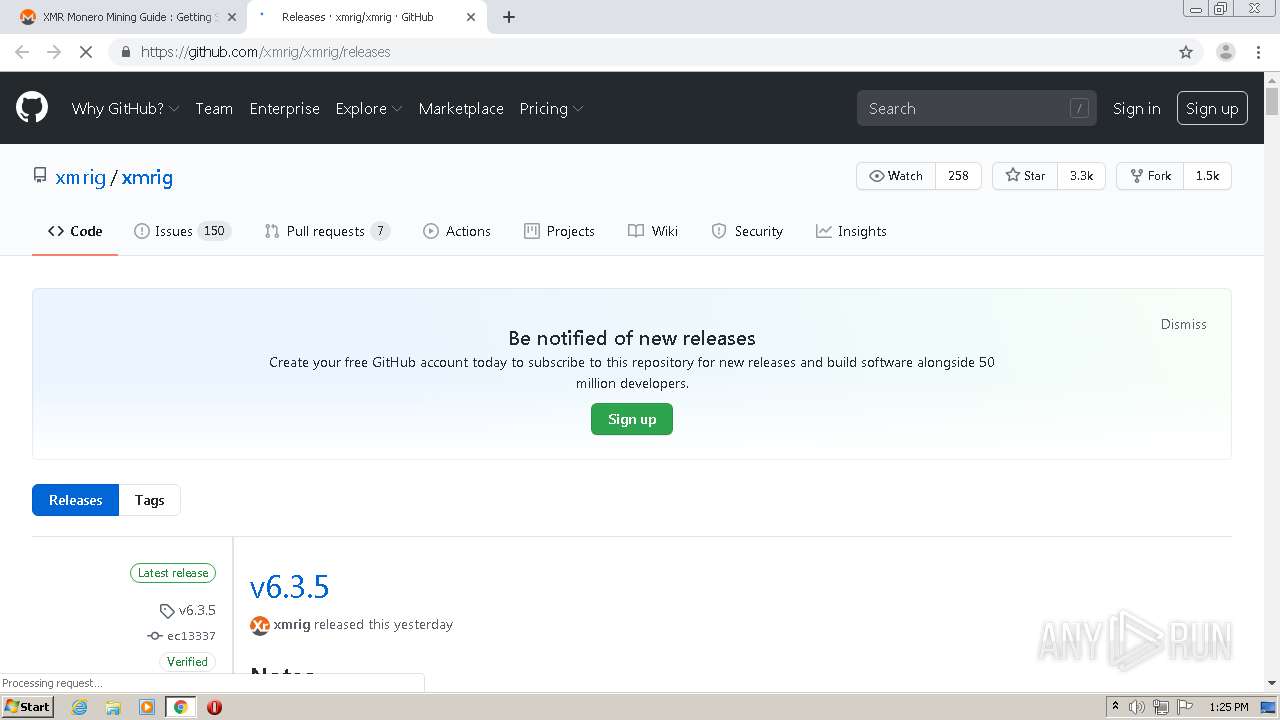The width and height of the screenshot is (1280, 720).
Task: Show the Verified signature details
Action: click(188, 662)
